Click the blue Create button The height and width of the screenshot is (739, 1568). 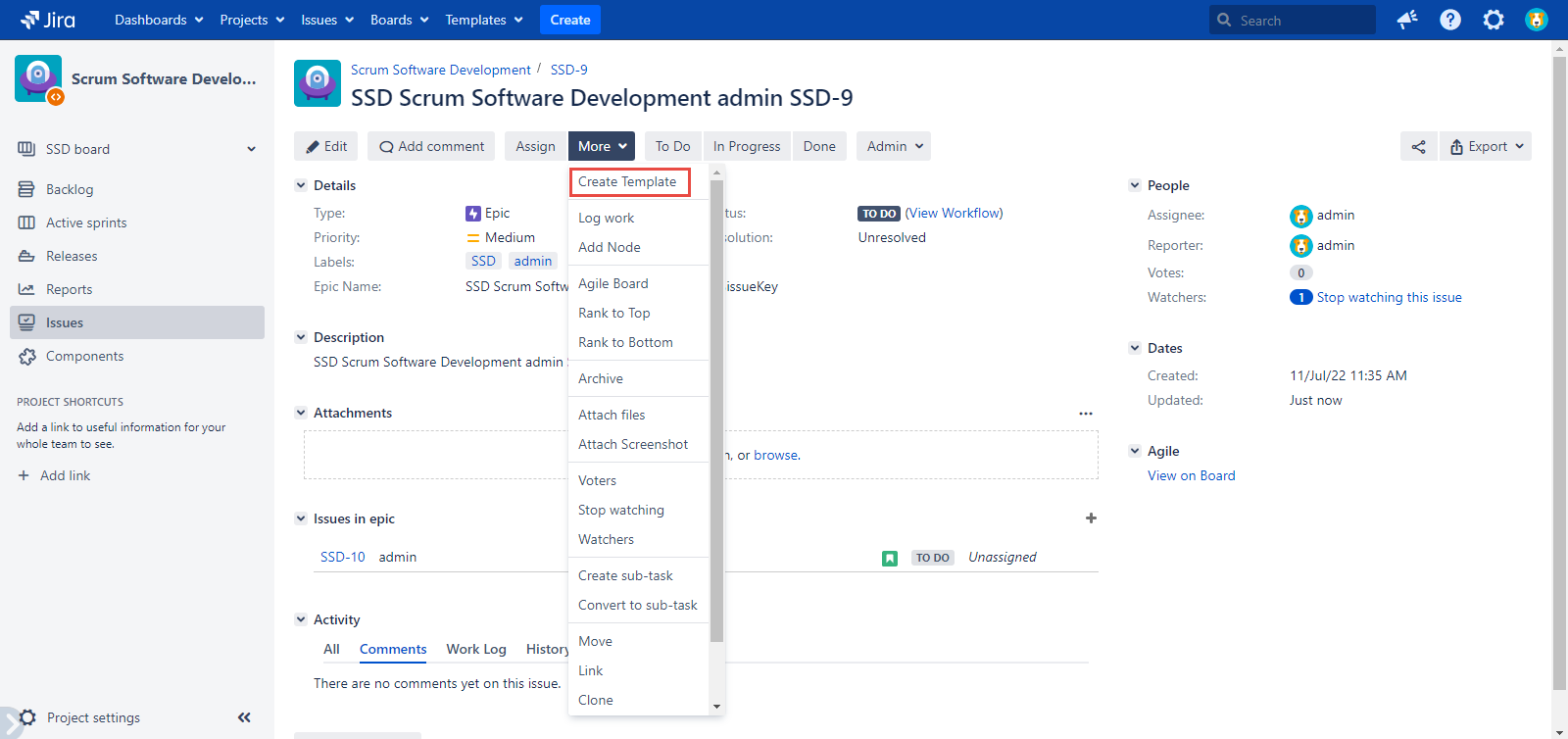569,20
